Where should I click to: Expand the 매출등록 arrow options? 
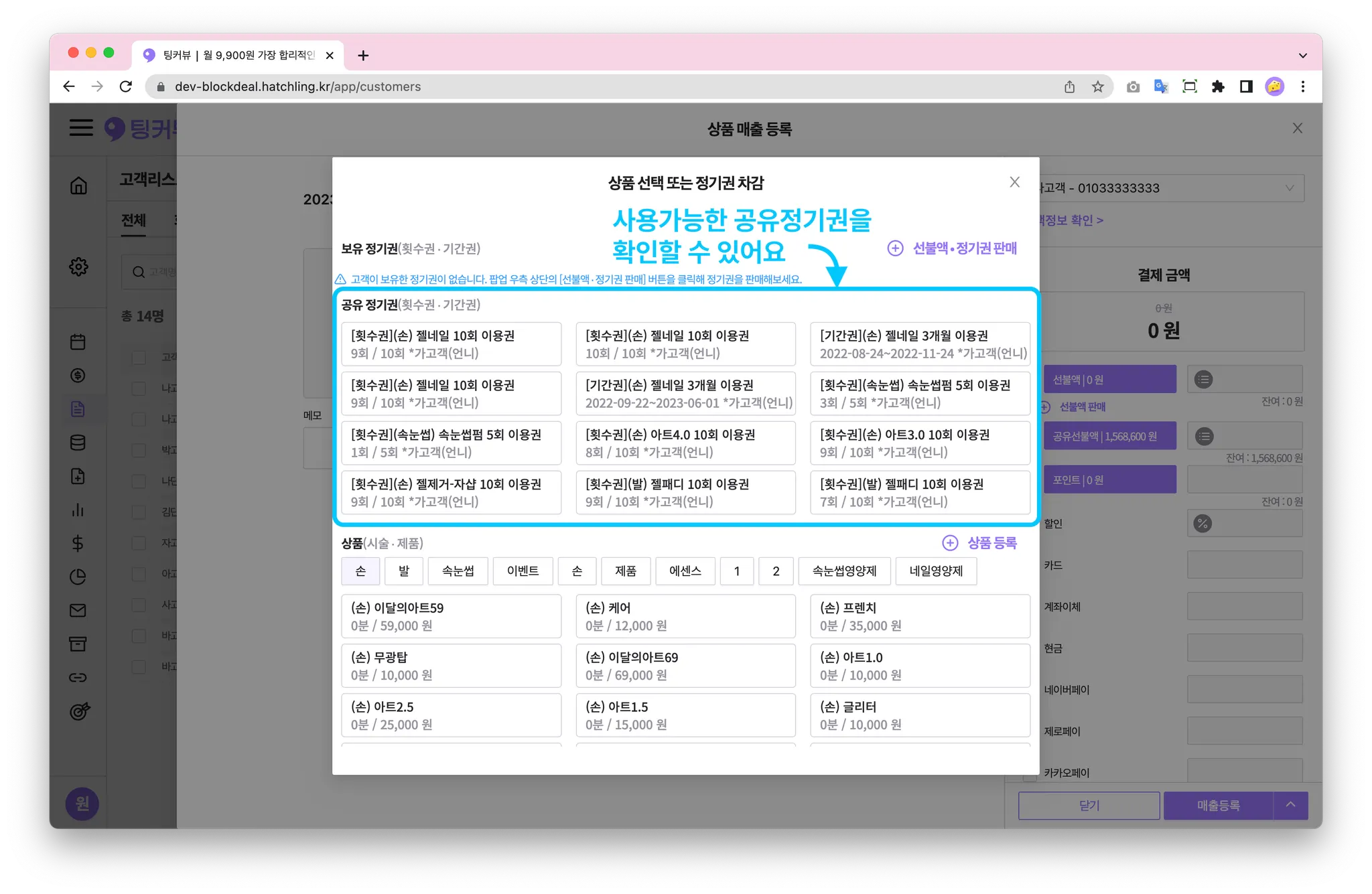(1290, 805)
